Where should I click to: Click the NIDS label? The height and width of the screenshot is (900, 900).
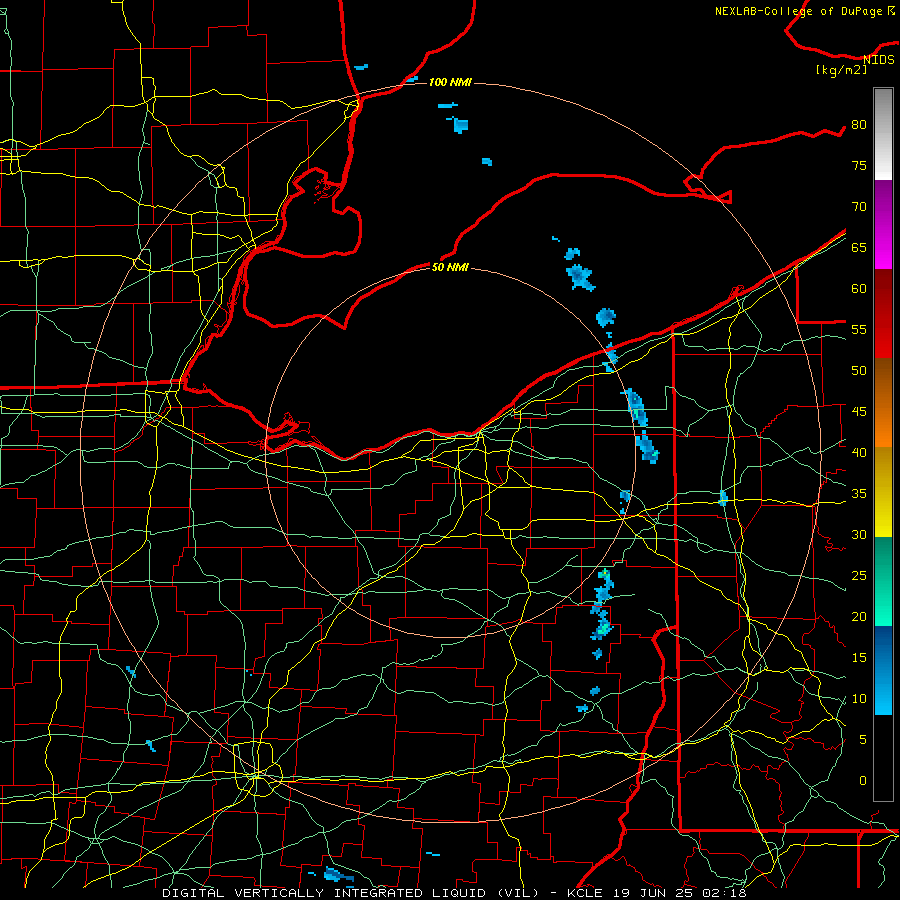pyautogui.click(x=878, y=59)
